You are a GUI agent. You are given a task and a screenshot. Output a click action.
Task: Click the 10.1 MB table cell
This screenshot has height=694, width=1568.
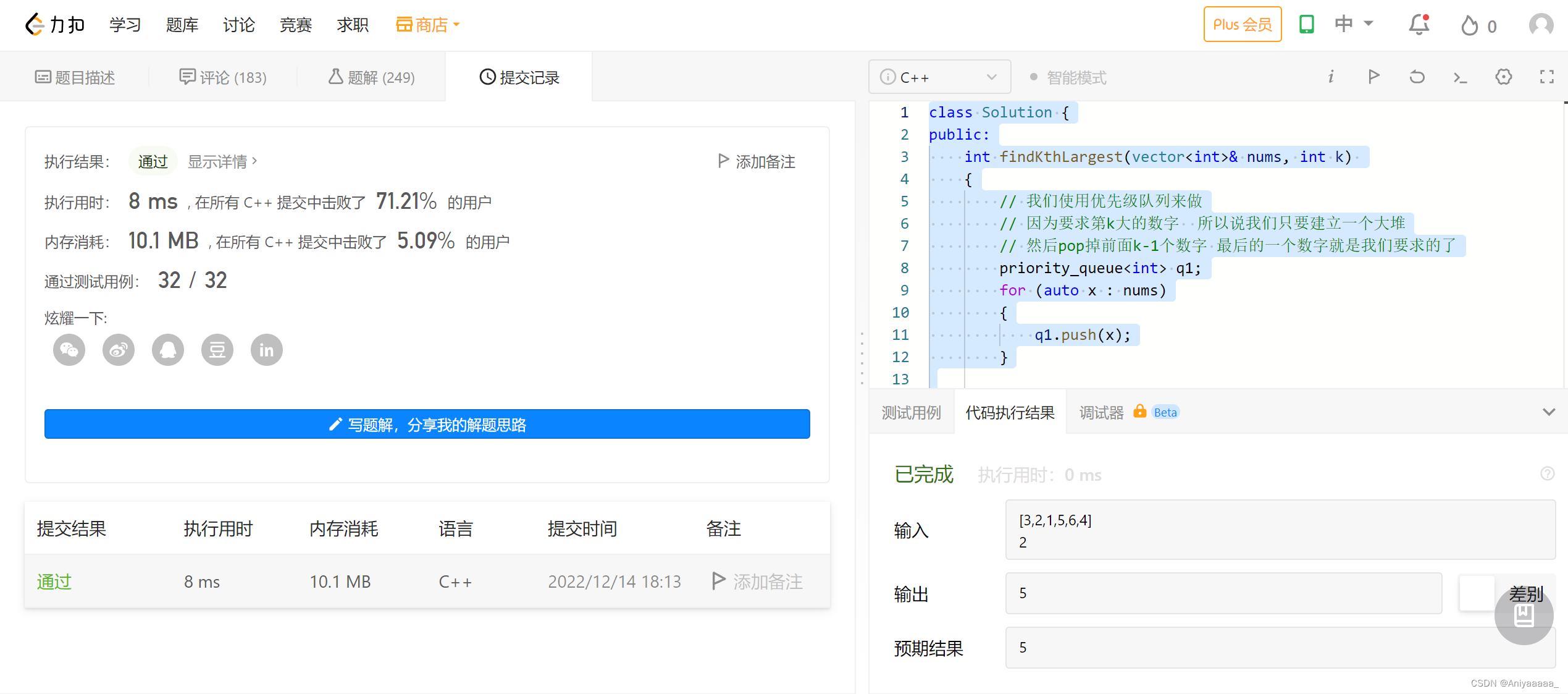(x=340, y=582)
